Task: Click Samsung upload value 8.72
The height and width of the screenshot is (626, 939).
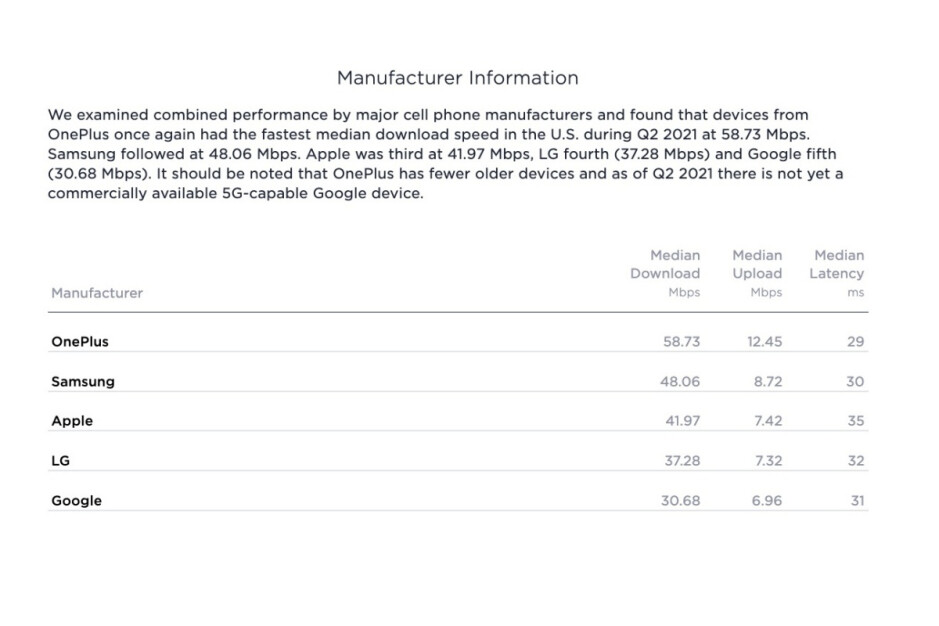Action: tap(766, 381)
